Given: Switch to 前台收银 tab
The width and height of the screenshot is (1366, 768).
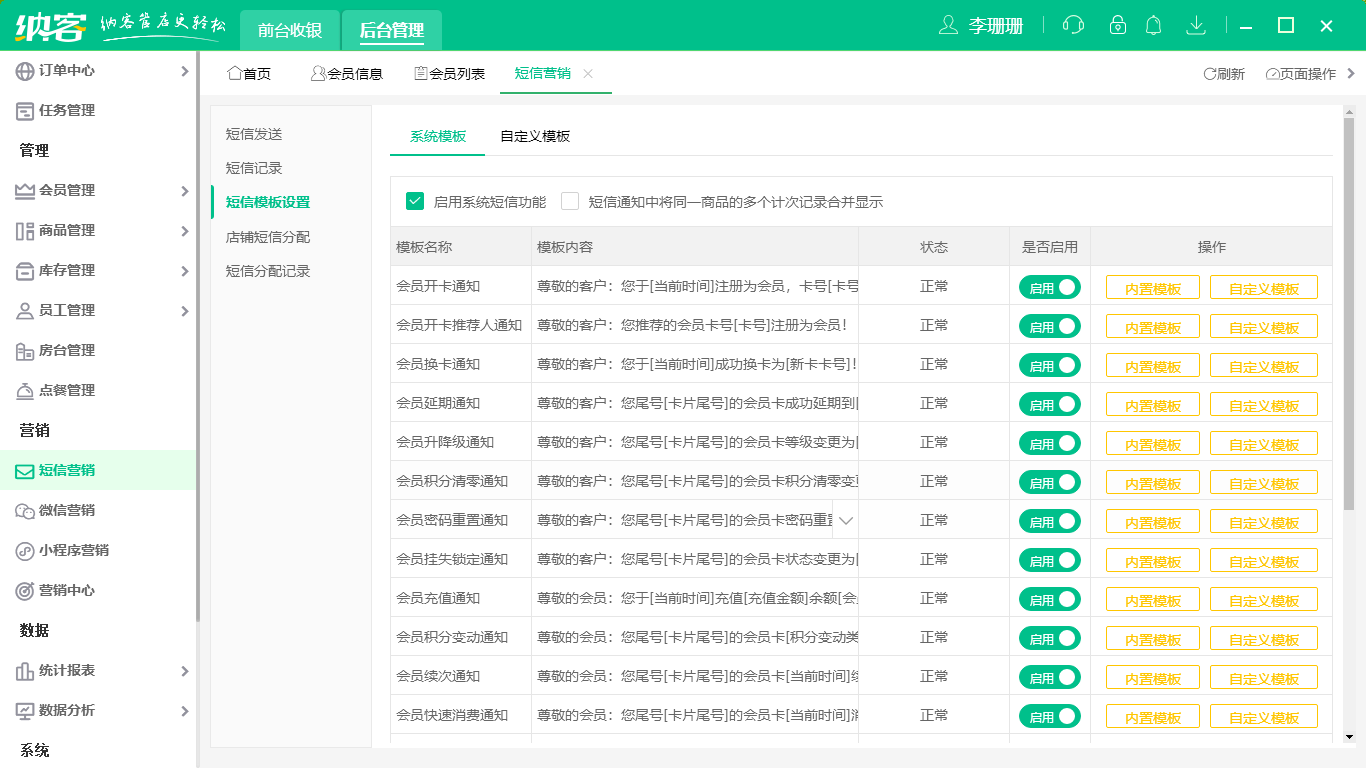Looking at the screenshot, I should 290,30.
